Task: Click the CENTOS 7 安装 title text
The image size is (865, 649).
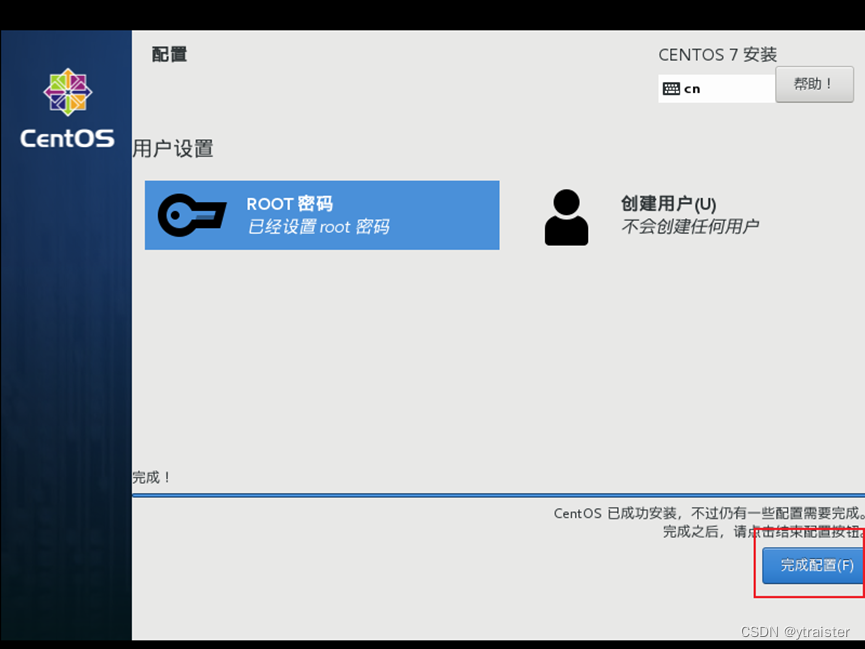Action: click(718, 55)
